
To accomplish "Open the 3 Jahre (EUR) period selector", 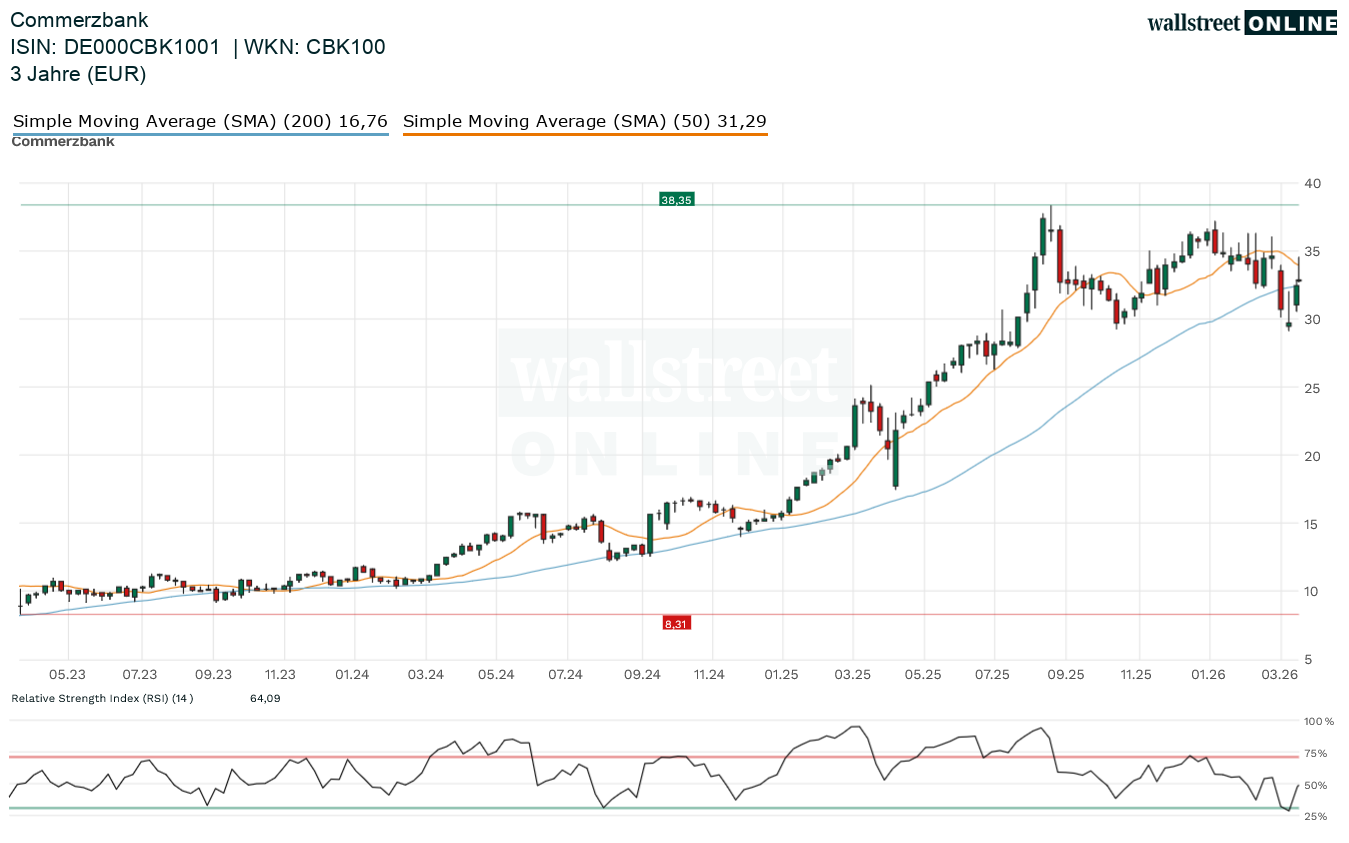I will click(x=78, y=73).
